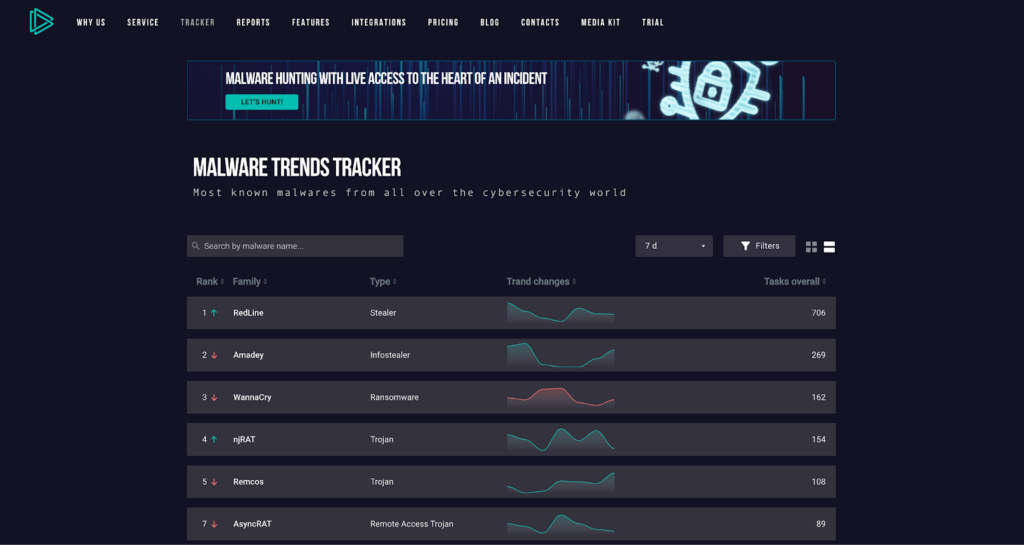Screen dimensions: 1024x545
Task: Click the funnel icon in Filters
Action: pos(745,246)
